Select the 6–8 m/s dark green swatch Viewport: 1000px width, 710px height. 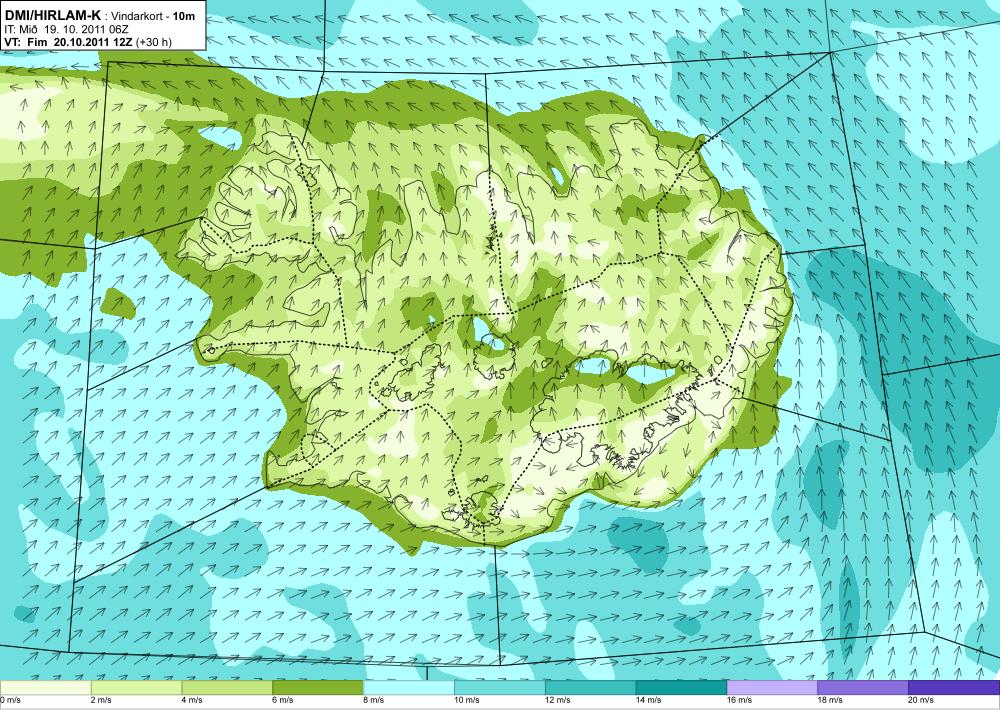point(318,688)
